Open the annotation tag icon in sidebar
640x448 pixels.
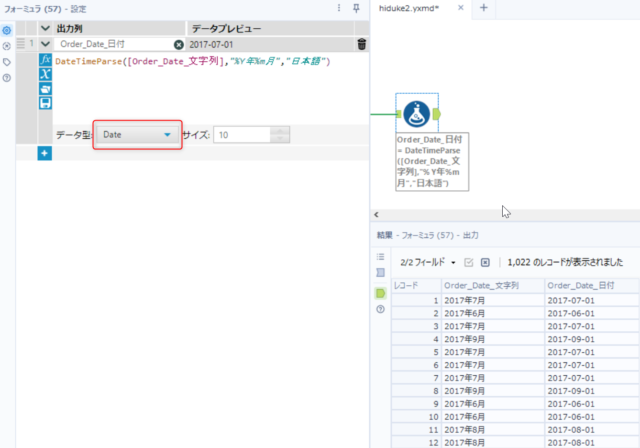7,62
